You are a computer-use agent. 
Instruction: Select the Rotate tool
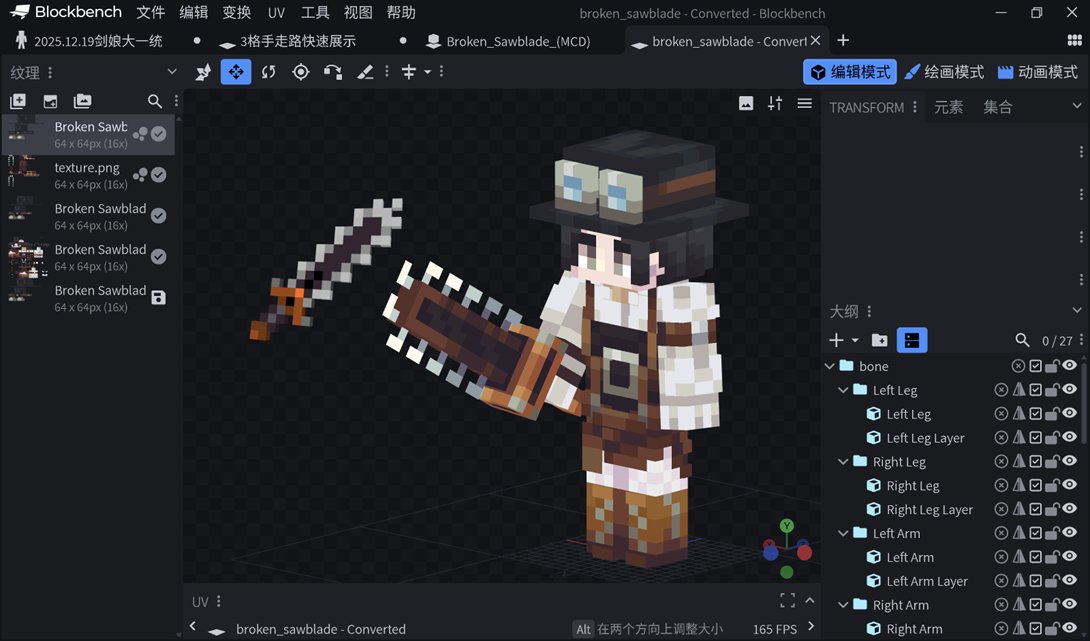(x=268, y=72)
